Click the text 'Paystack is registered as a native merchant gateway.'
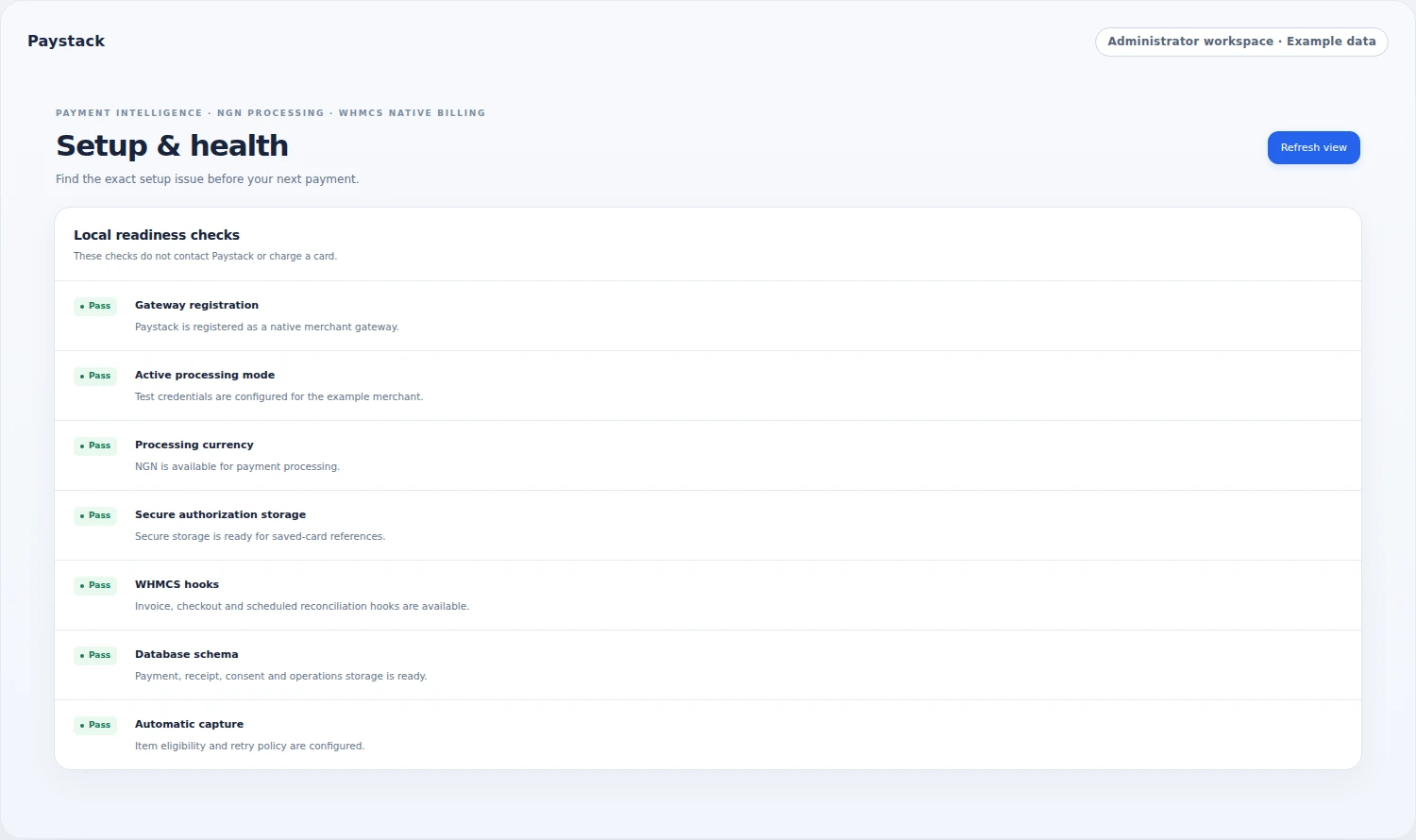Image resolution: width=1416 pixels, height=840 pixels. pos(267,327)
